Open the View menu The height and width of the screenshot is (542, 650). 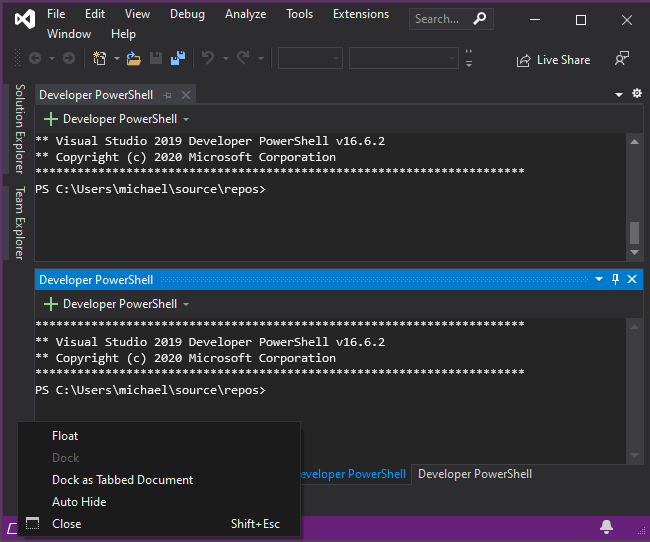137,14
